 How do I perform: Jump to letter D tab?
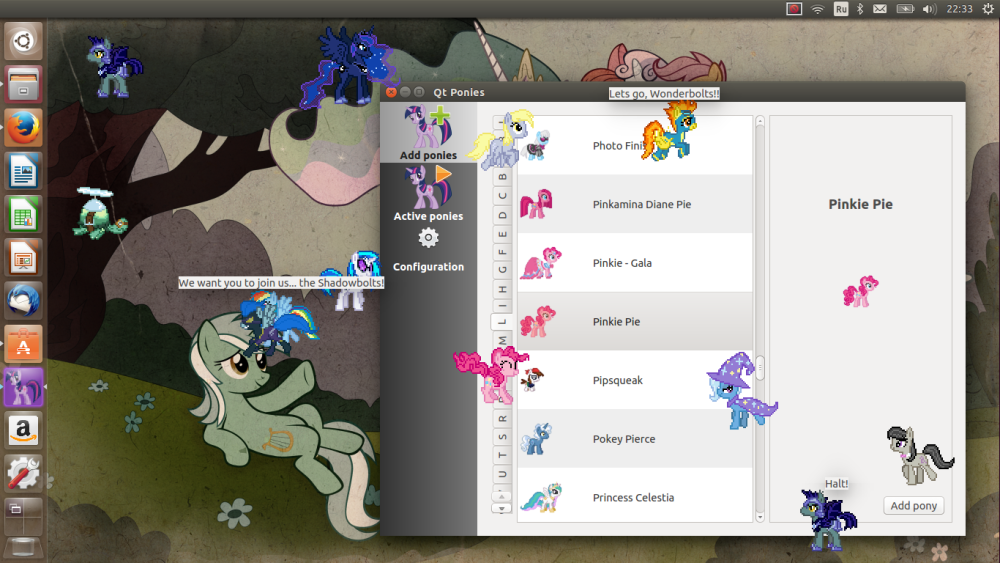pos(503,214)
